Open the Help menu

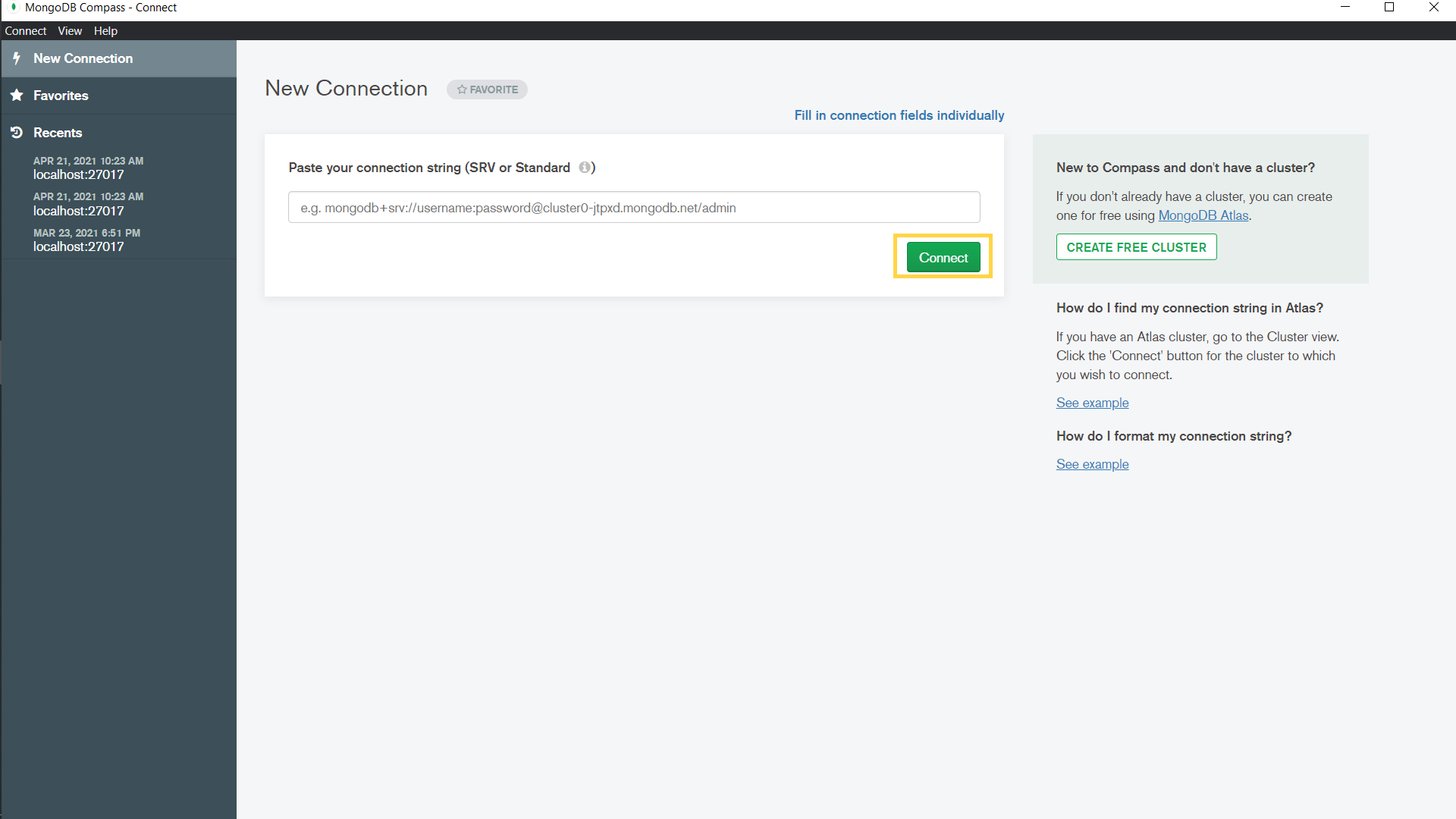[105, 30]
